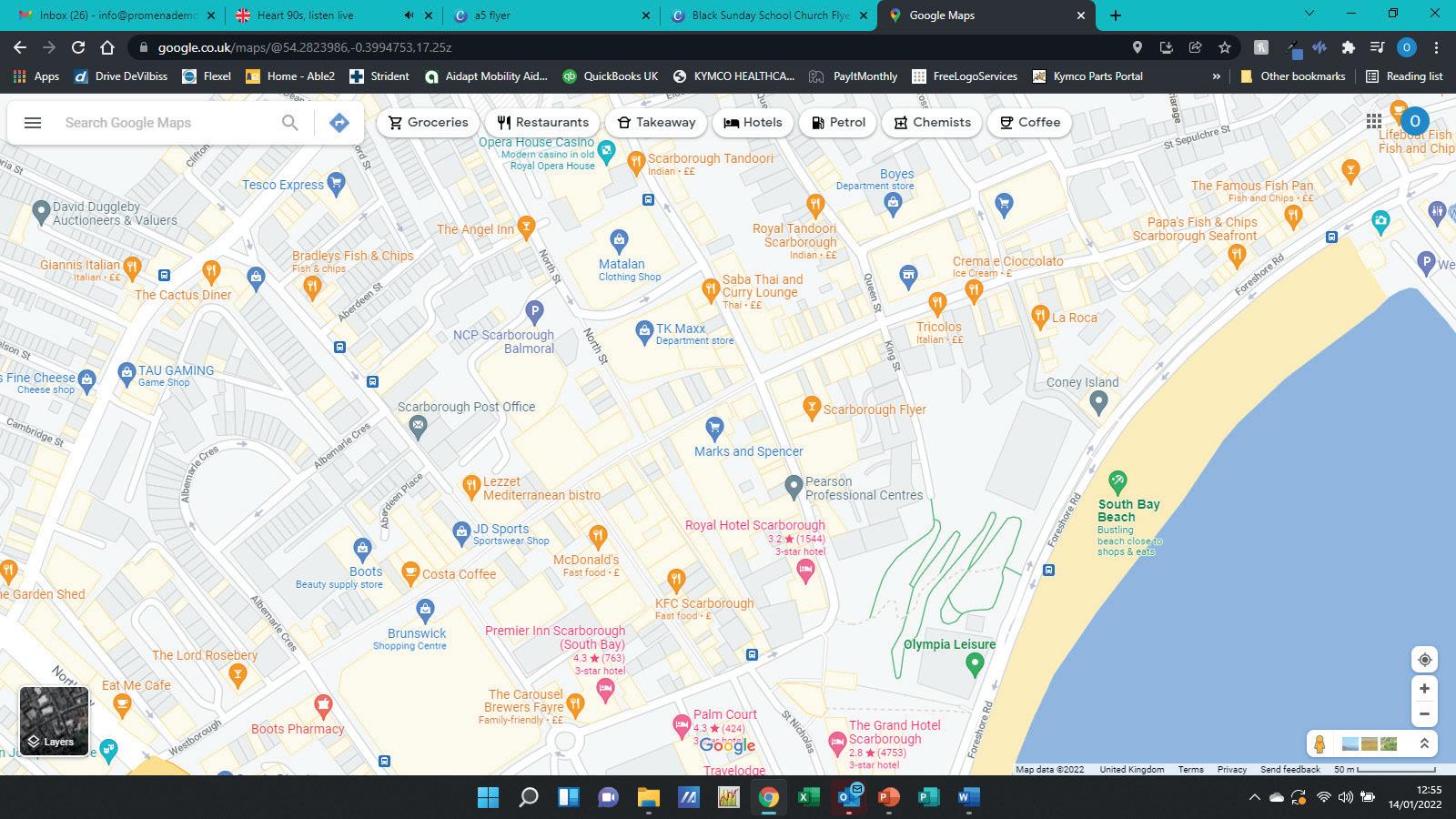Expand the imagery strip chevron
This screenshot has height=819, width=1456.
[x=1424, y=744]
